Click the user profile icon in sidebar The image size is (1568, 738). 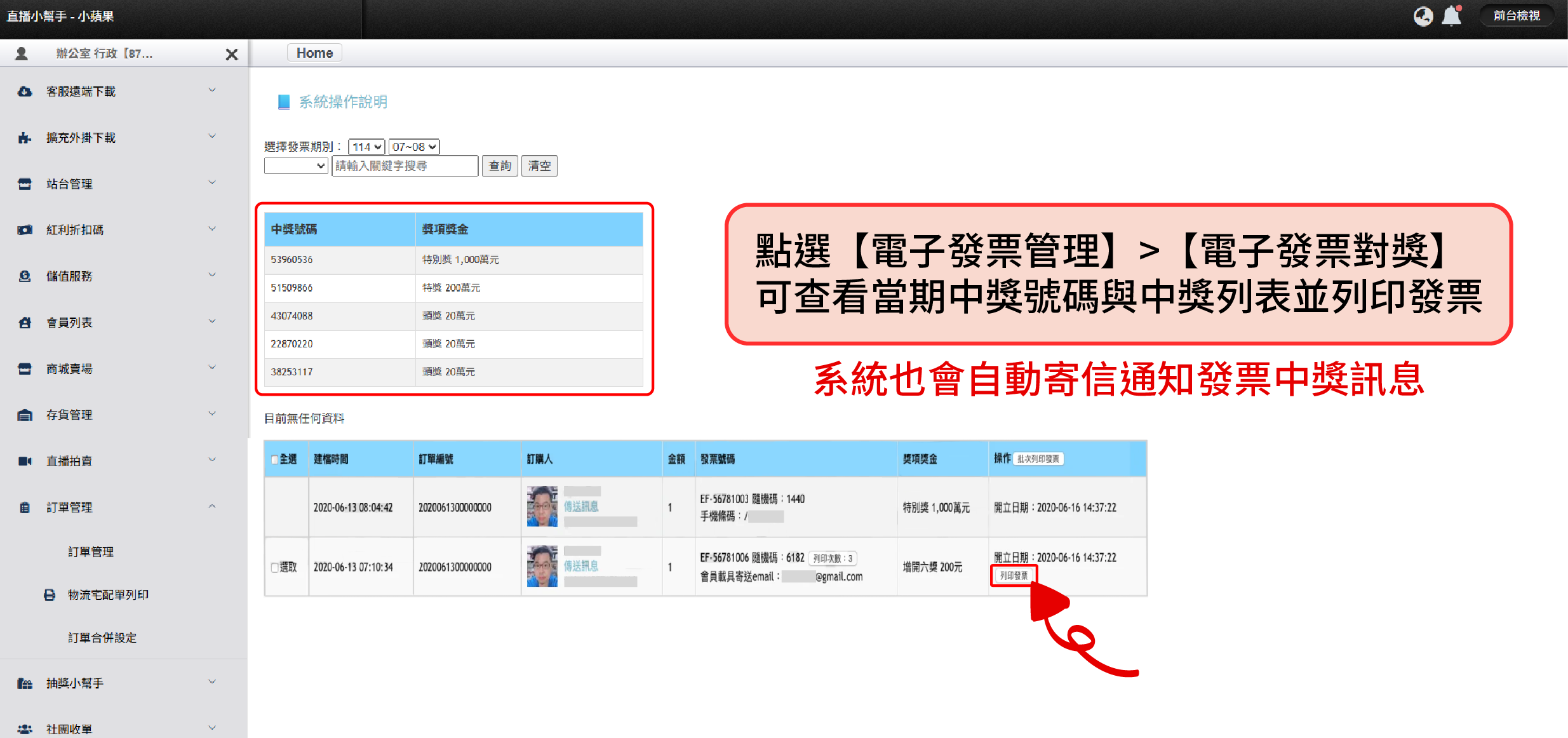tap(21, 54)
